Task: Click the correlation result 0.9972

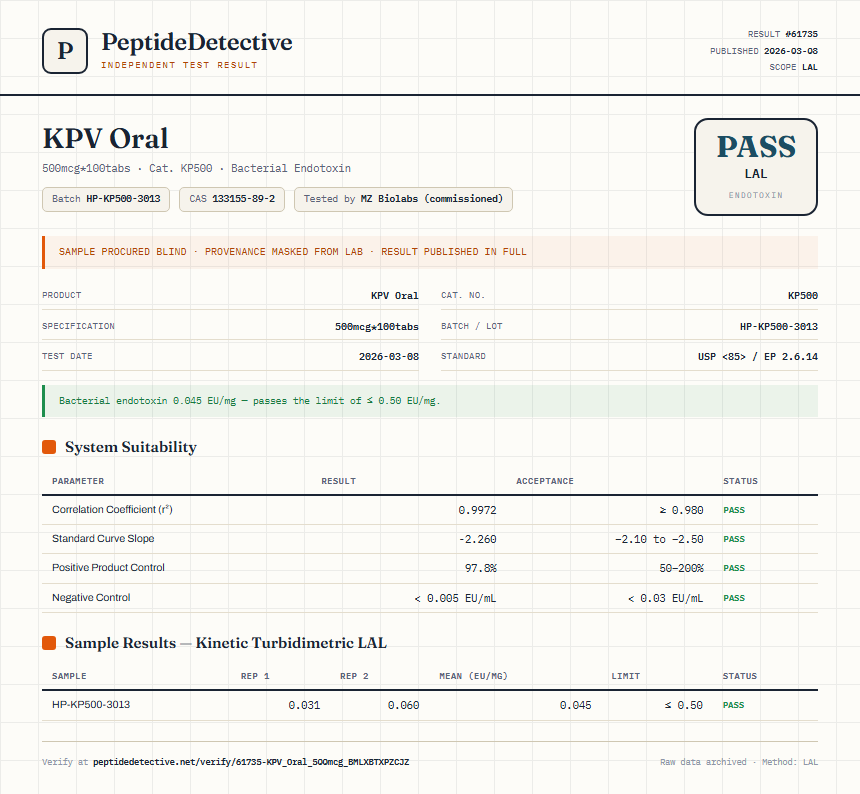Action: point(477,511)
